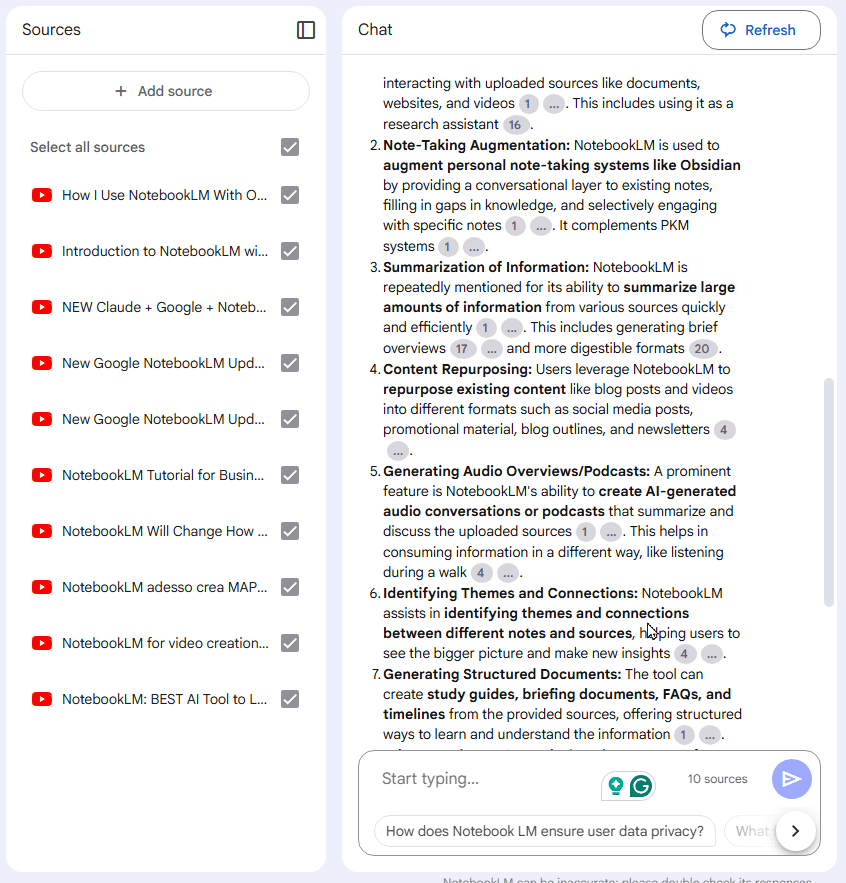Screen dimensions: 846x883
Task: Click the '10 sources' indicator
Action: coord(717,779)
